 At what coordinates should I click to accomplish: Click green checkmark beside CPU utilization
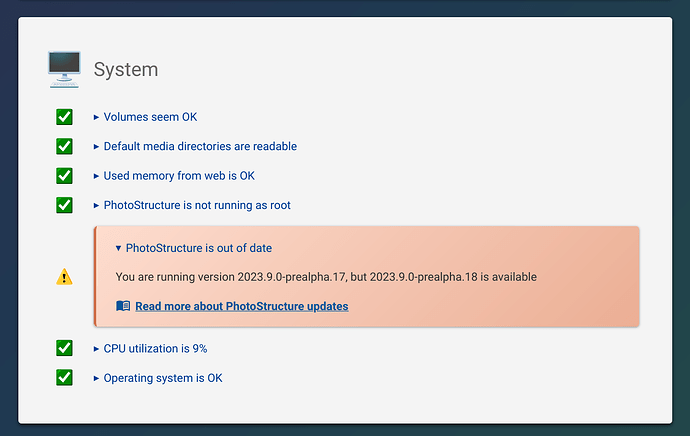click(64, 348)
